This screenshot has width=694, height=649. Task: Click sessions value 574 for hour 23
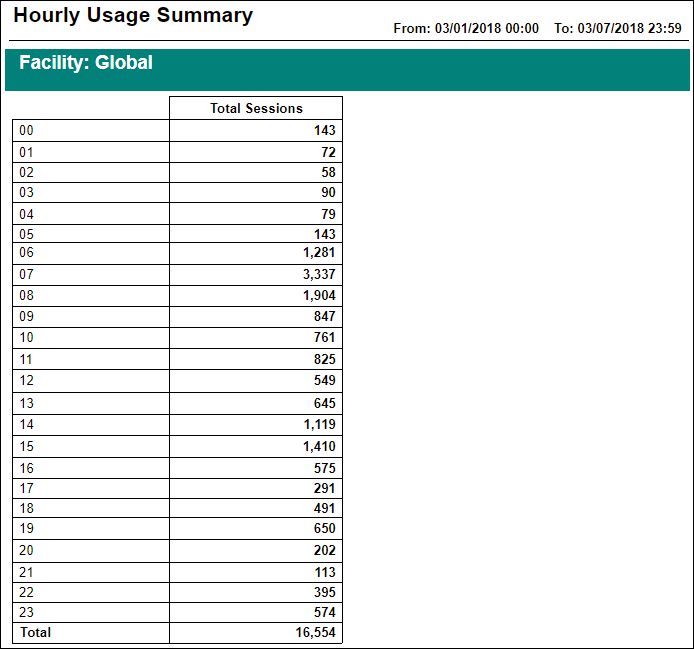(x=325, y=612)
